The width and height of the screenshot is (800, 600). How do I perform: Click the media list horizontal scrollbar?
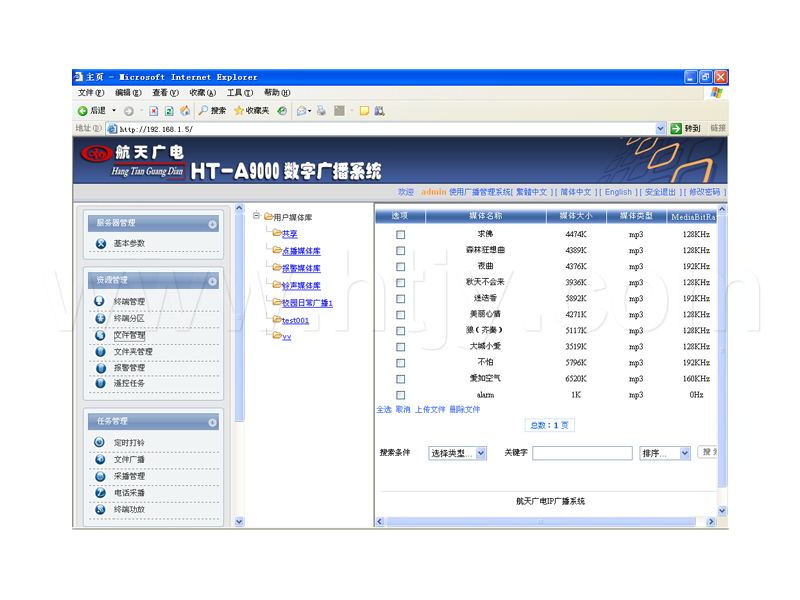[540, 521]
